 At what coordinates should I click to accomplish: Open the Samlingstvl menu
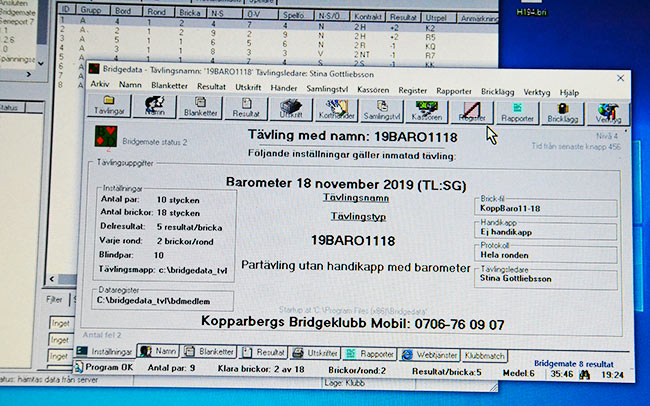(x=327, y=89)
